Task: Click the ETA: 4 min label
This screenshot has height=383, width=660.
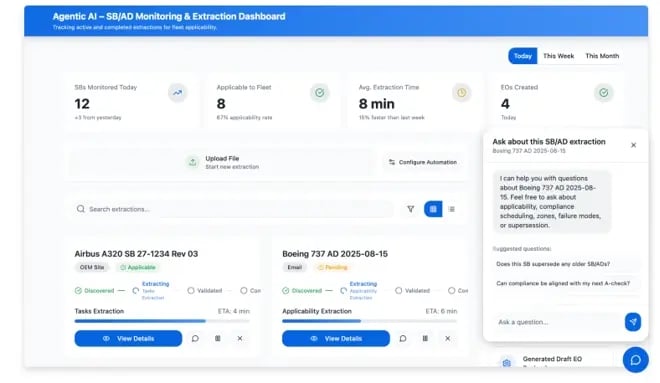Action: (x=234, y=311)
